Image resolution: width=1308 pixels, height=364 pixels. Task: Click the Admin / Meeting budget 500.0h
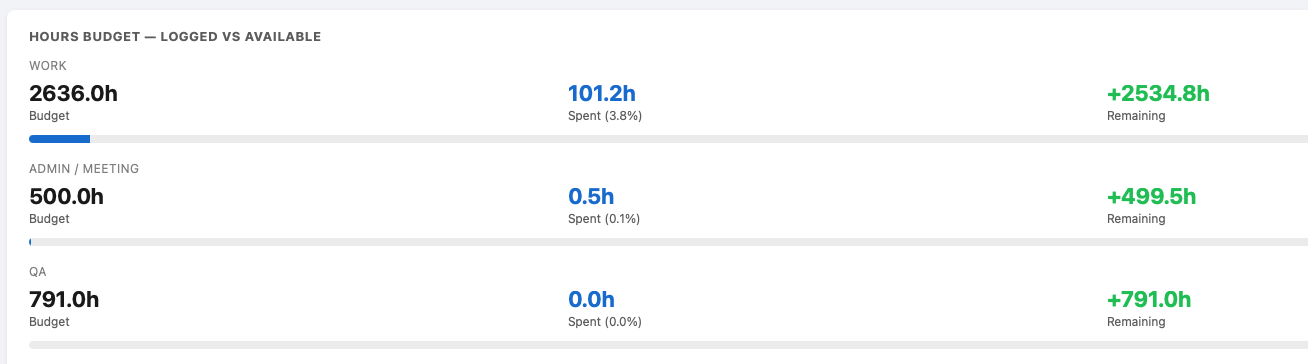pyautogui.click(x=66, y=197)
